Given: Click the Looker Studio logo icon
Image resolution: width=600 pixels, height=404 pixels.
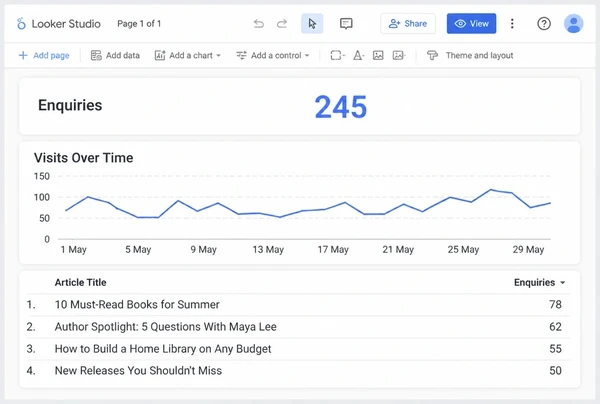Looking at the screenshot, I should tap(21, 24).
